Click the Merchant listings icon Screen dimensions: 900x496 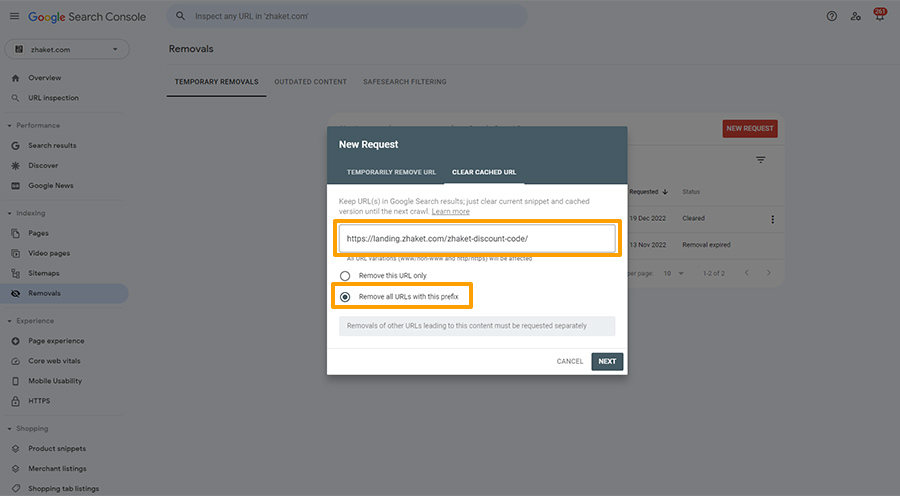[x=15, y=469]
